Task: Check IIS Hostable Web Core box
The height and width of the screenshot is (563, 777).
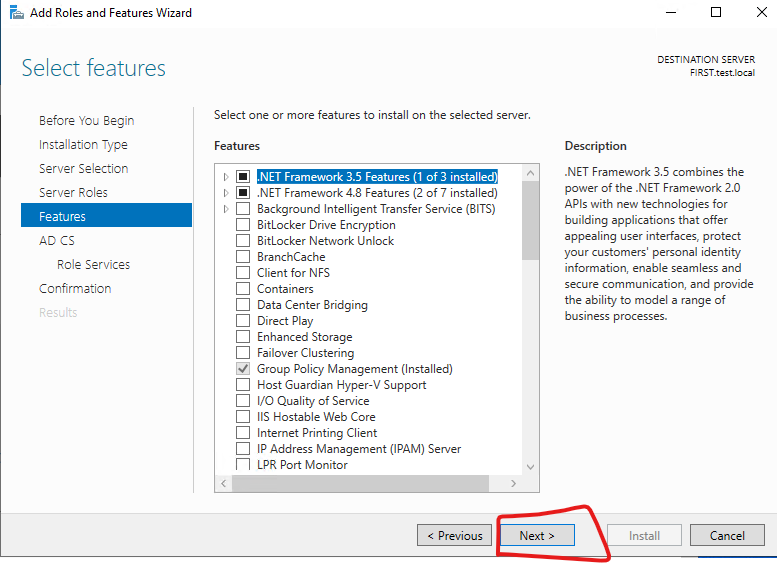Action: [x=243, y=416]
